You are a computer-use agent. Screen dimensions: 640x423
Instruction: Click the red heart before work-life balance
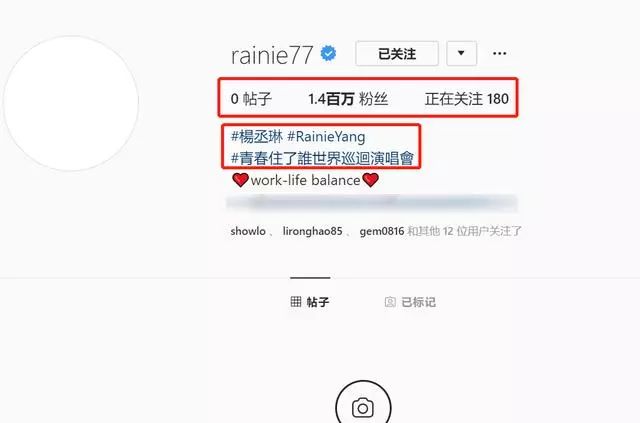[x=240, y=180]
